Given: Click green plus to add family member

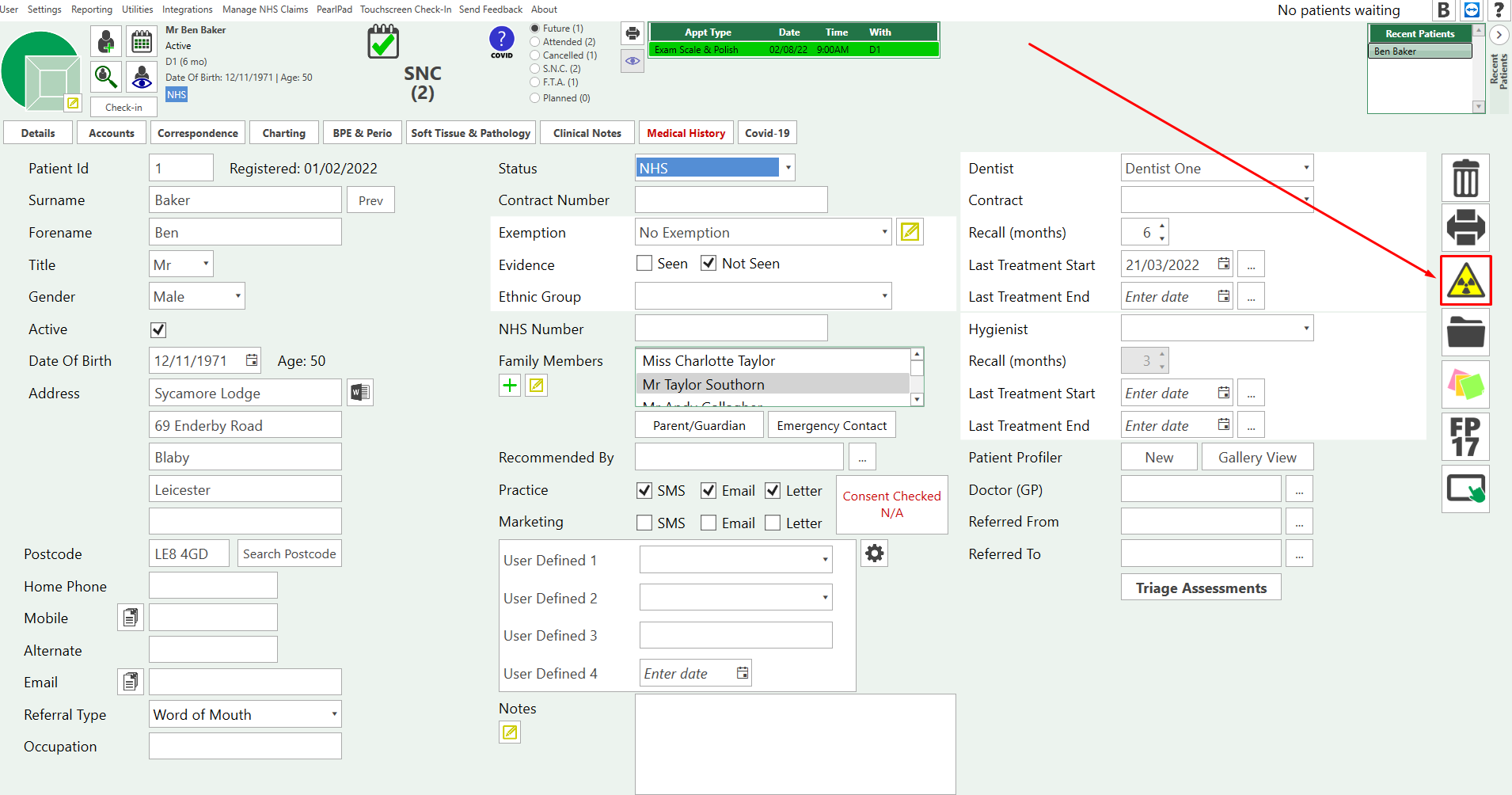Looking at the screenshot, I should (510, 386).
